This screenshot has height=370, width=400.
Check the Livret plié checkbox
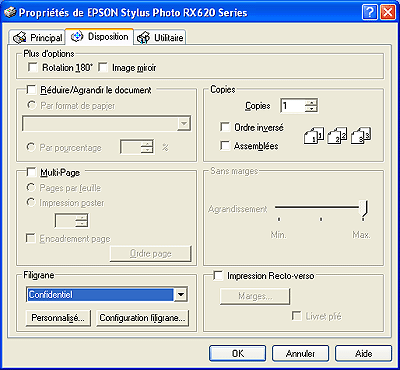pos(296,316)
